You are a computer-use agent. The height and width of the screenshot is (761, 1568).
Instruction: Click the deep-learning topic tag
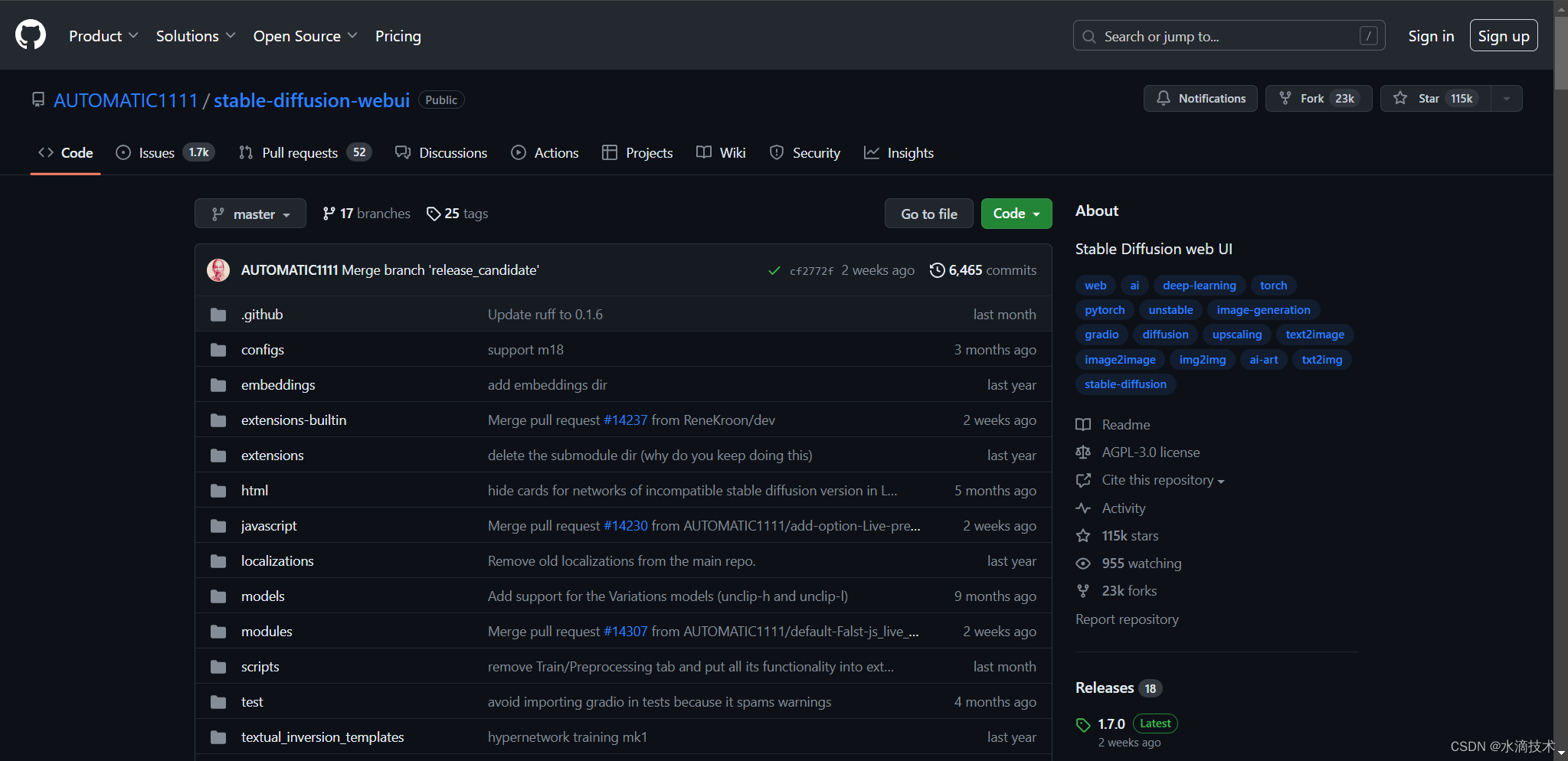1200,286
